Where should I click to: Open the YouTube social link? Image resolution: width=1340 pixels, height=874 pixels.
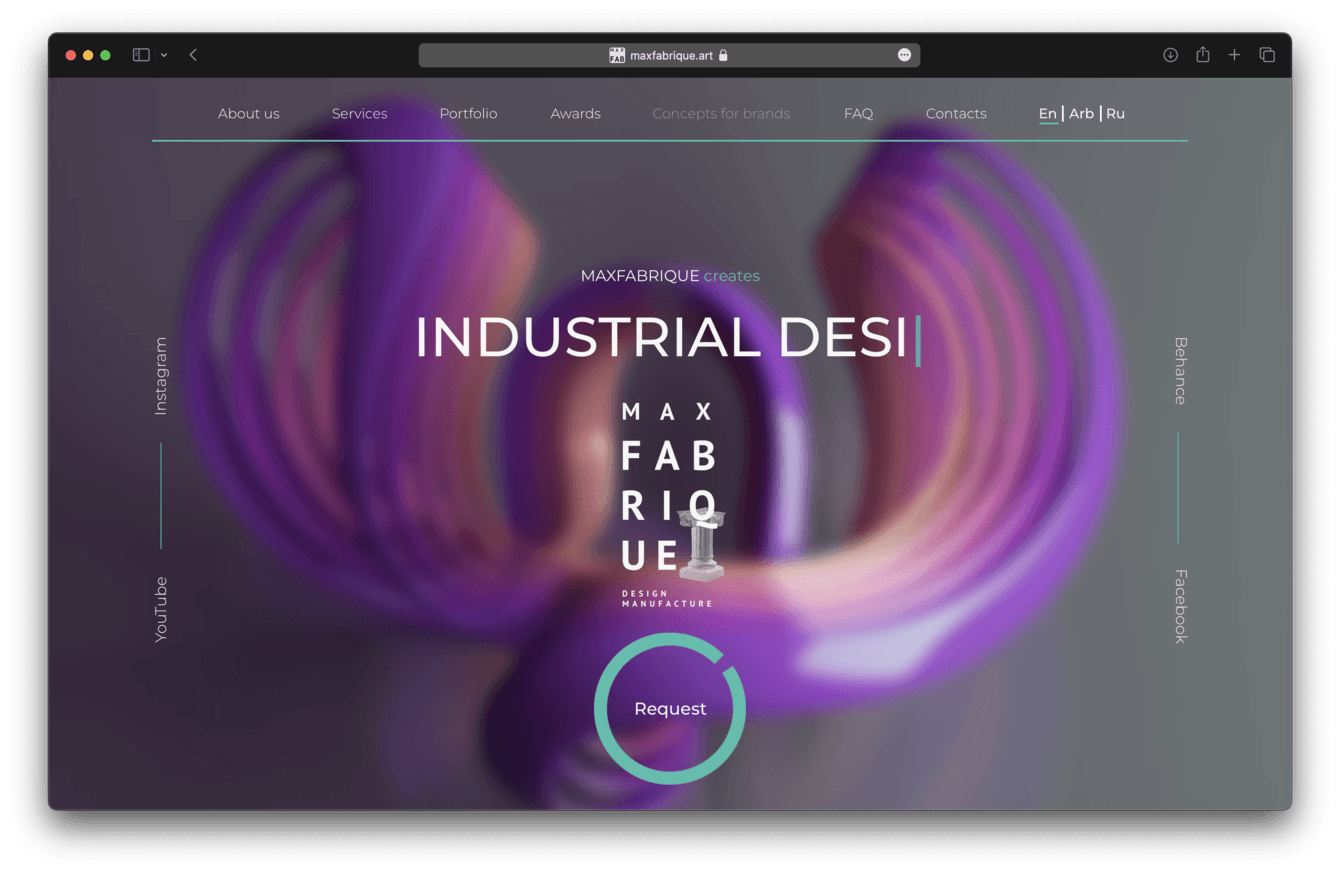click(161, 610)
